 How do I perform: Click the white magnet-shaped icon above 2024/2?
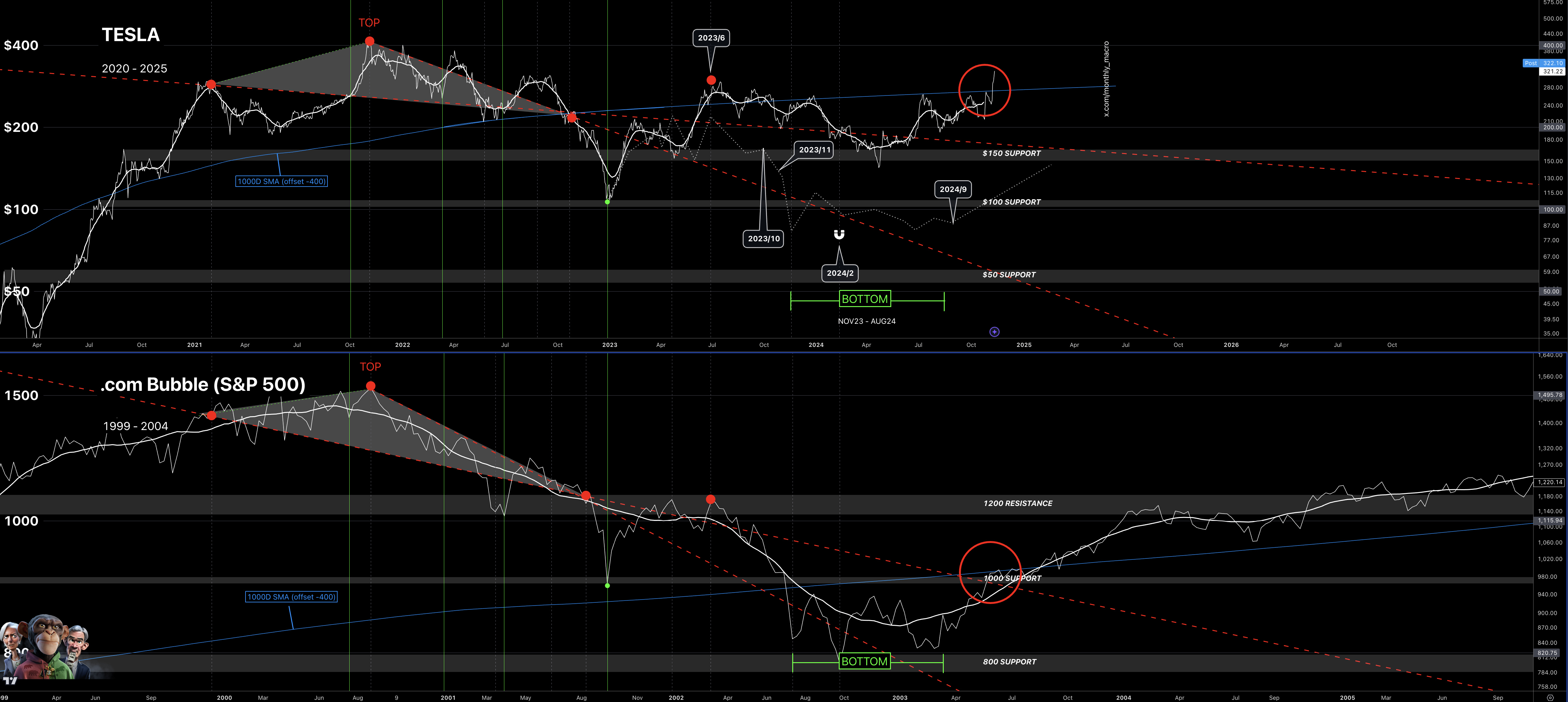coord(839,234)
